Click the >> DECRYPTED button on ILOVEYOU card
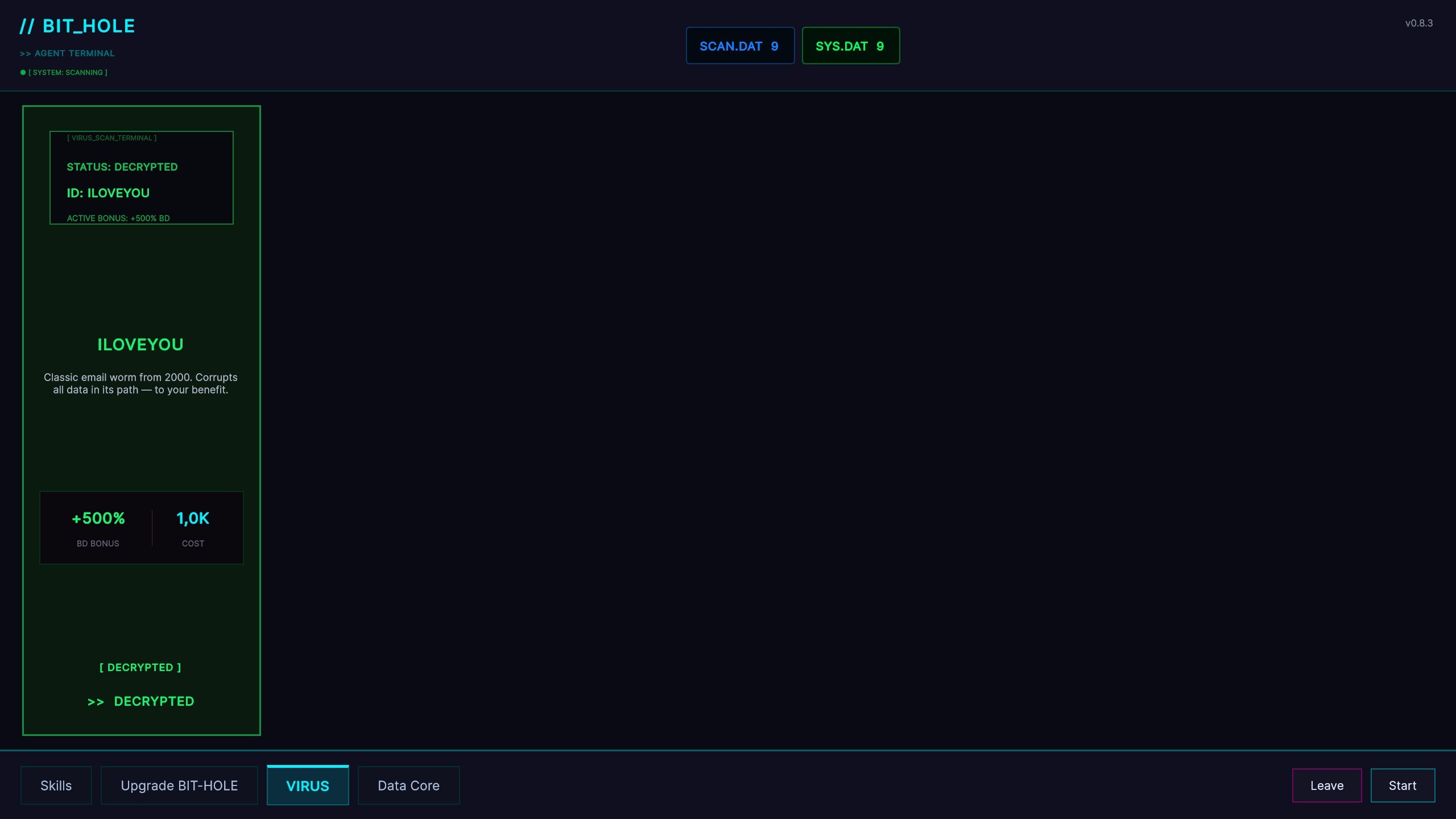Image resolution: width=1456 pixels, height=819 pixels. (x=141, y=701)
